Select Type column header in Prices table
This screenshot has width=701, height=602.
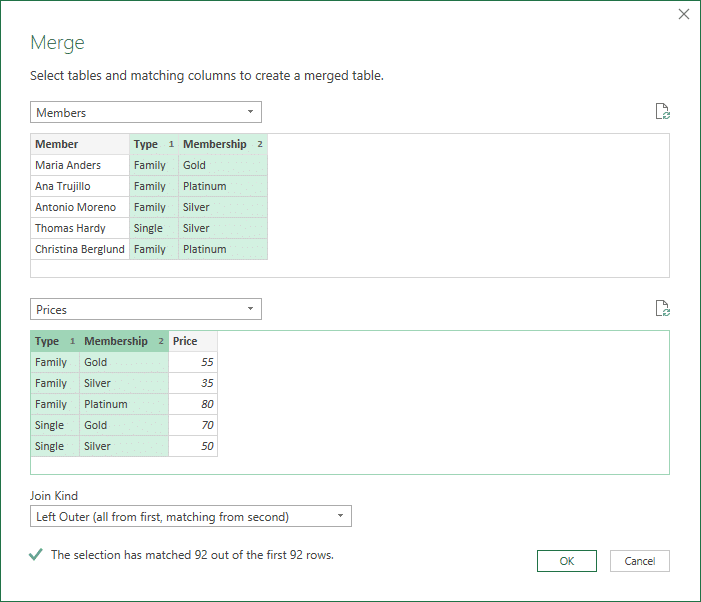55,341
